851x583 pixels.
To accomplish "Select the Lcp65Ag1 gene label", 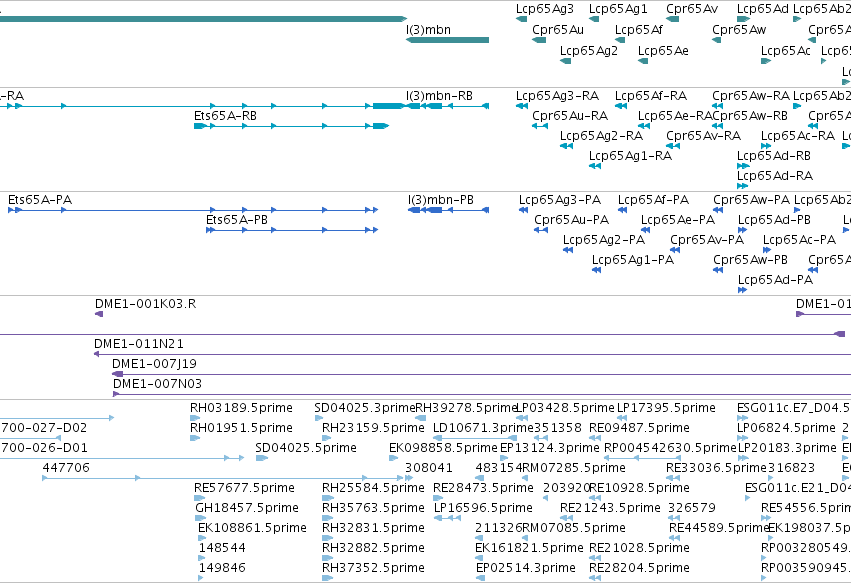I will (x=618, y=9).
